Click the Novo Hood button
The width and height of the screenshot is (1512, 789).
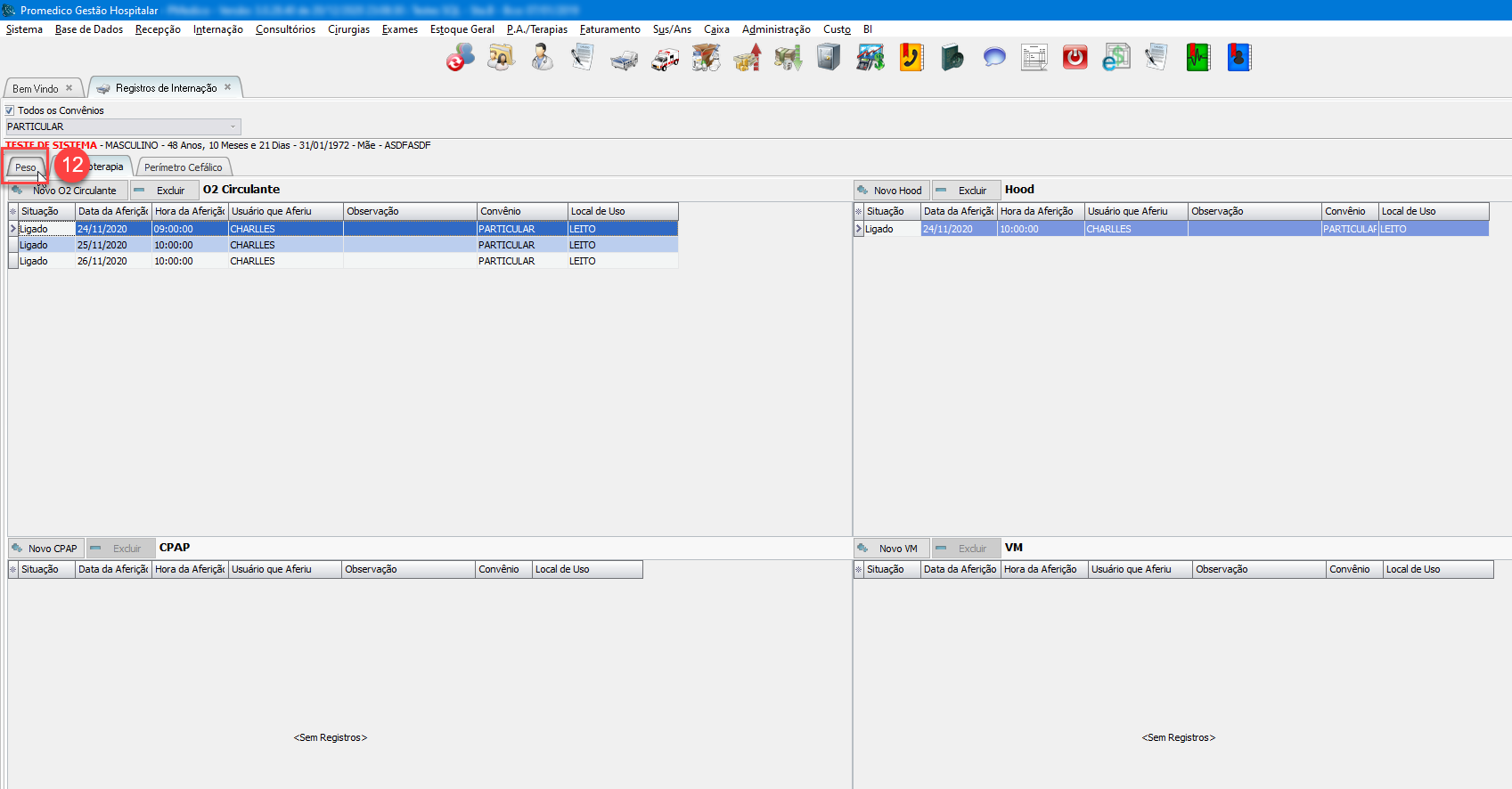[x=891, y=191]
